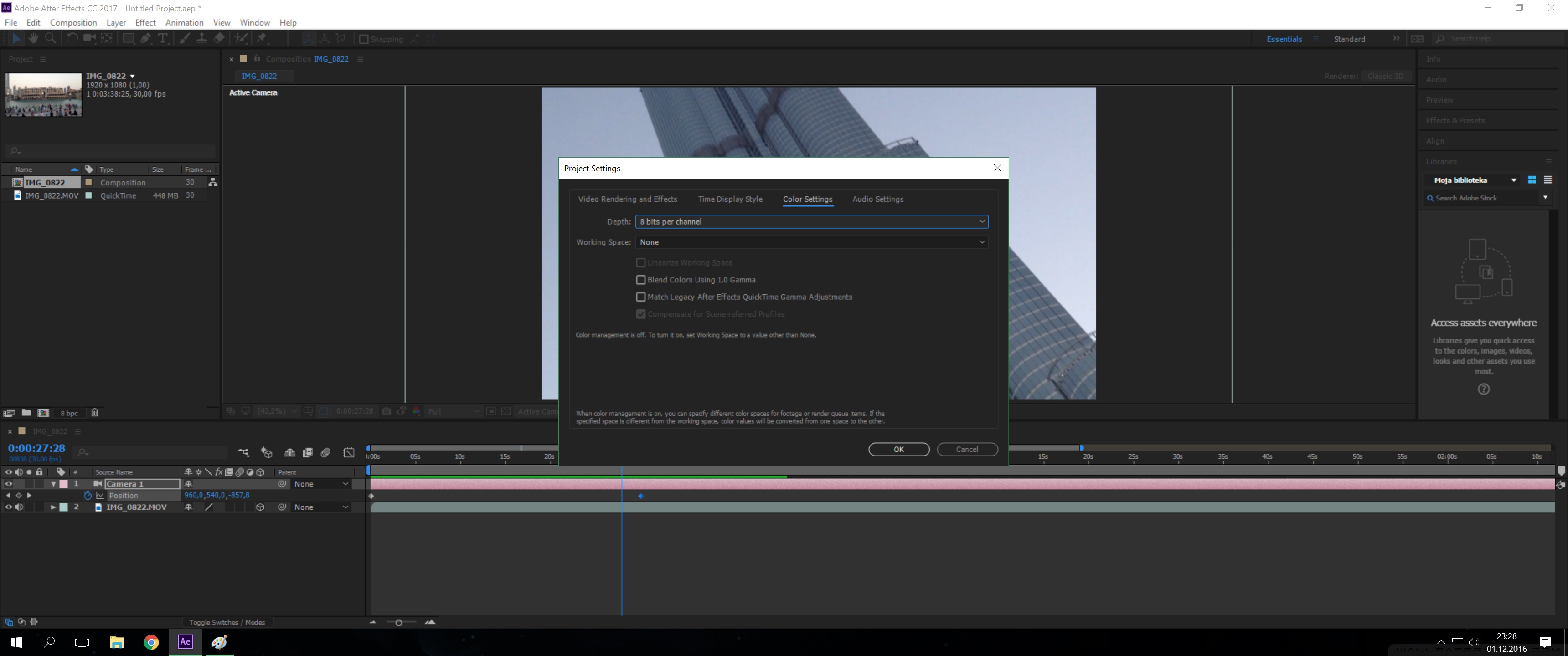Switch to the Audio Settings tab
The height and width of the screenshot is (656, 1568).
pos(877,199)
